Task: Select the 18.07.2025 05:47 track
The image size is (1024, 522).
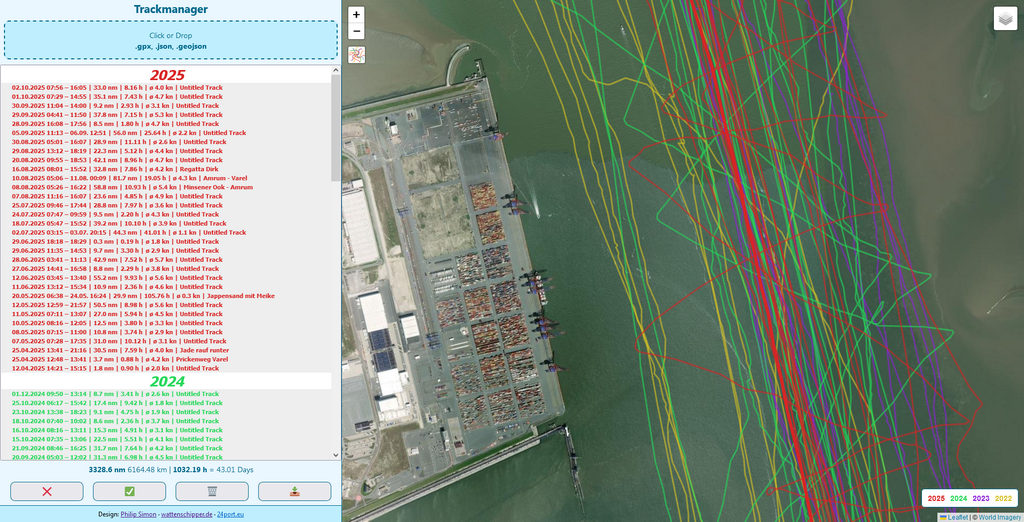Action: (x=167, y=223)
